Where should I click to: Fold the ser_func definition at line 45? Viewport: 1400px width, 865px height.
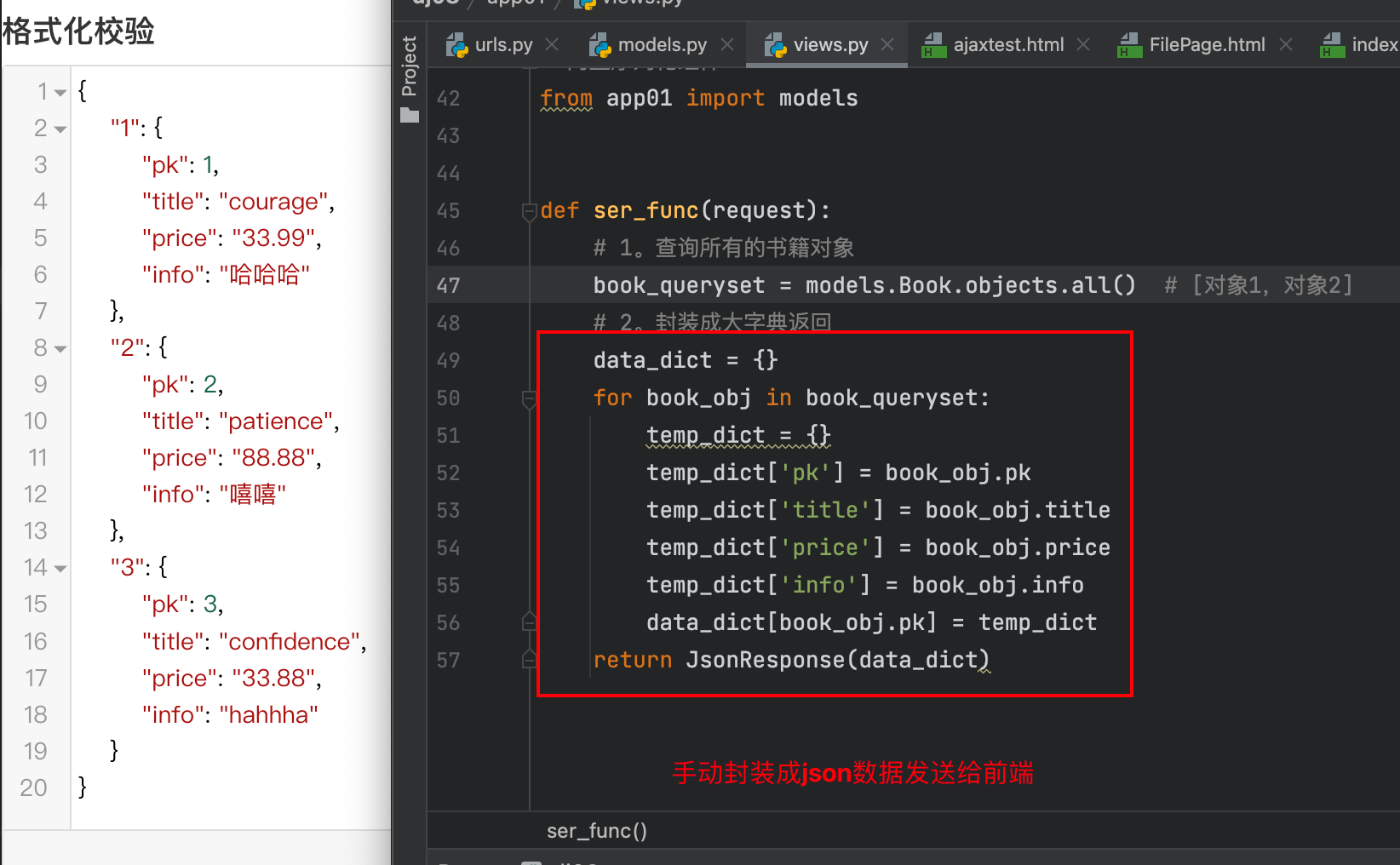(x=529, y=211)
